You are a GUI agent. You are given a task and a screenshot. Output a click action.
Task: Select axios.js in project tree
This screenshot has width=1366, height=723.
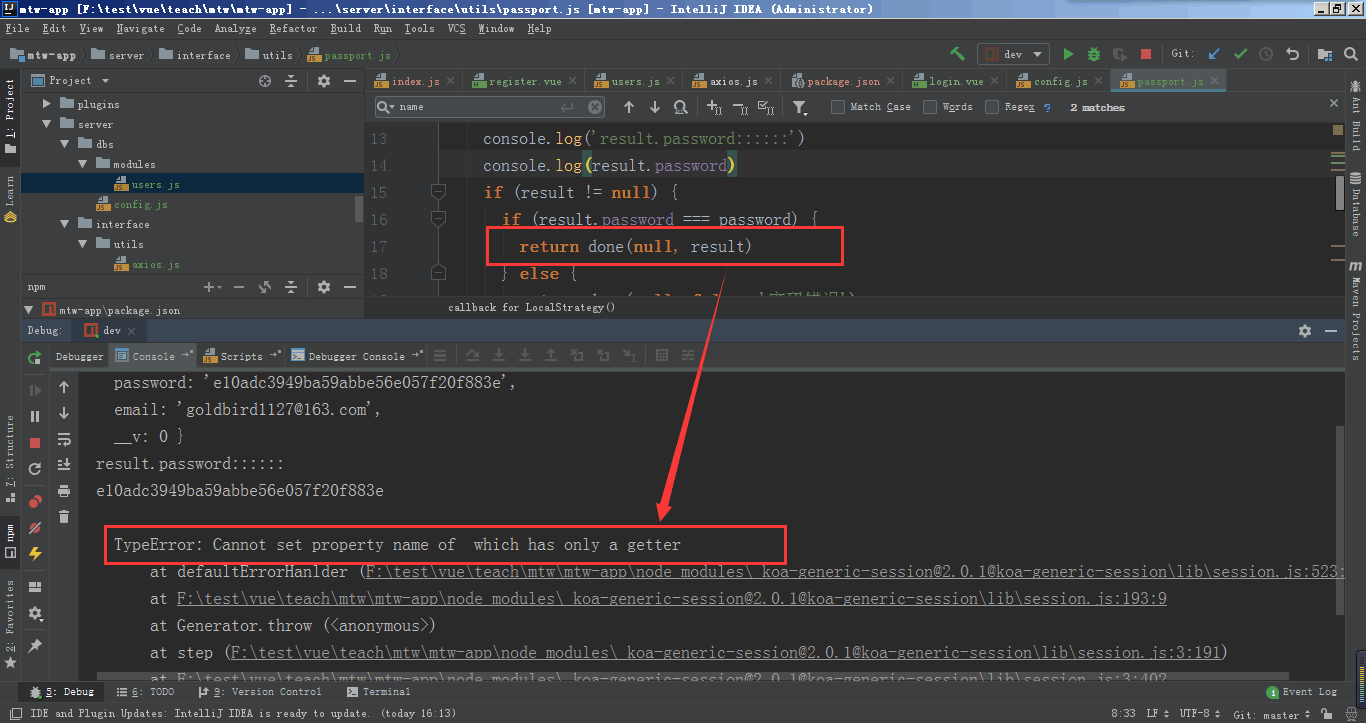pos(155,264)
